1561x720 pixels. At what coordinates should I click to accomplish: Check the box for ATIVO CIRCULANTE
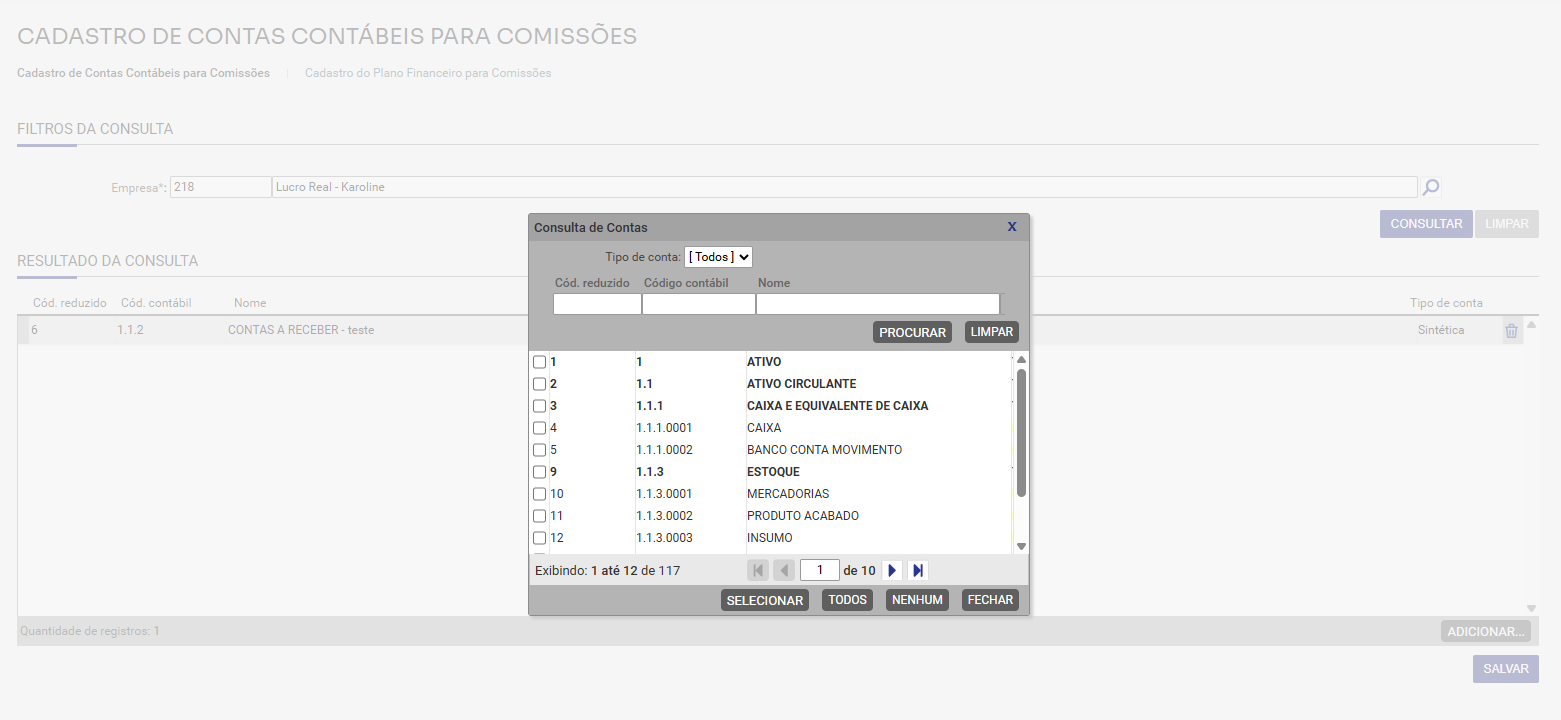click(540, 384)
